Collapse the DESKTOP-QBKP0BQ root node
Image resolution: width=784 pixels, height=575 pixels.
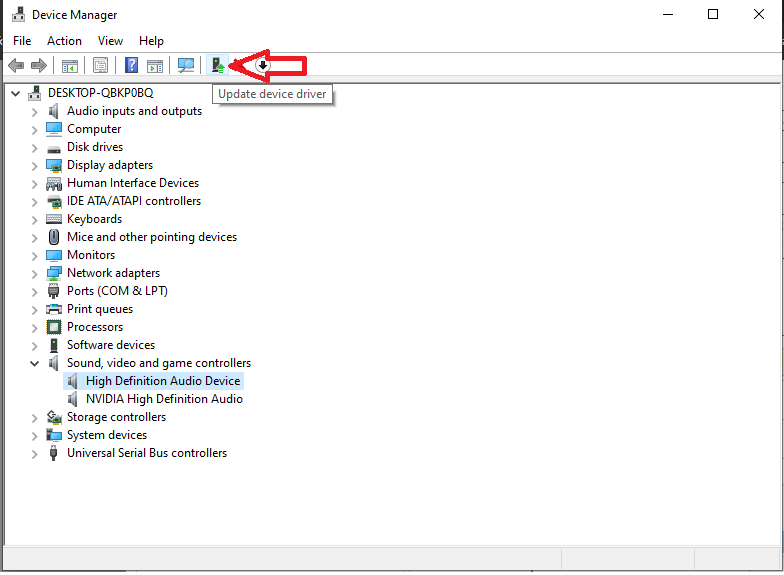[15, 93]
